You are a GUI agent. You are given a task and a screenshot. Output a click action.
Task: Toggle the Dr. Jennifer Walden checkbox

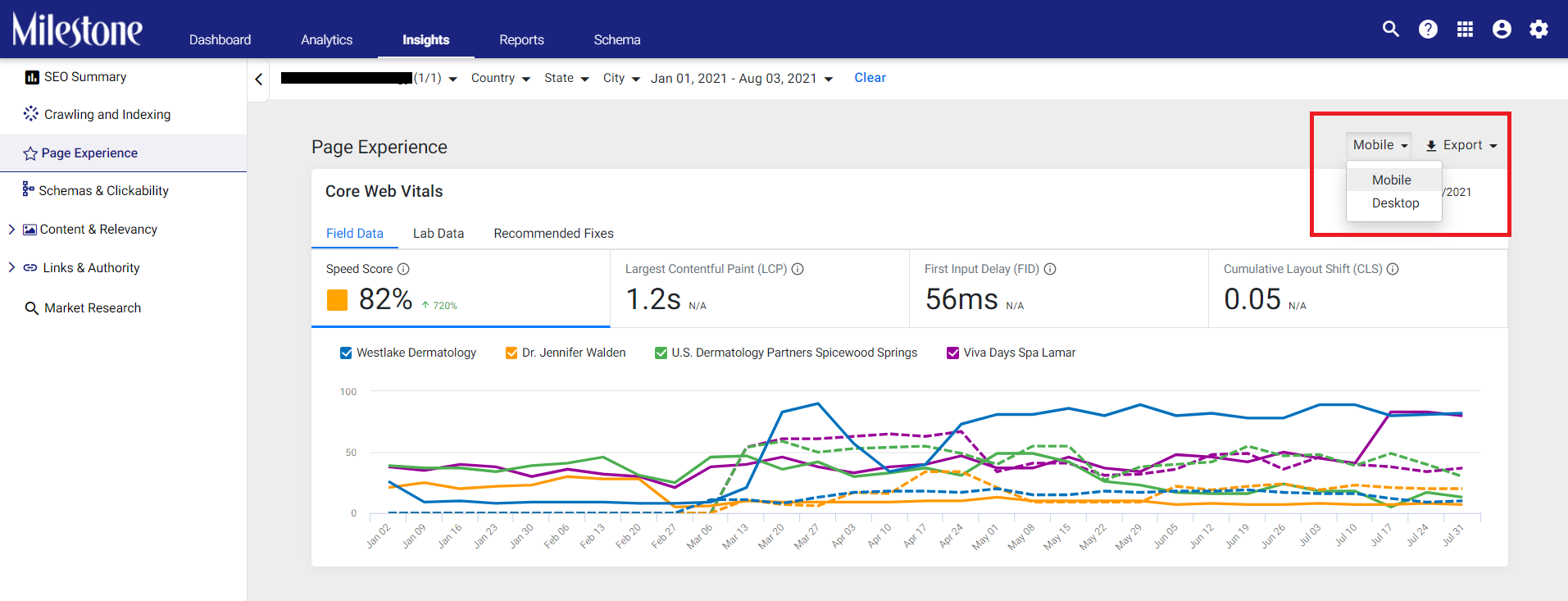(511, 353)
